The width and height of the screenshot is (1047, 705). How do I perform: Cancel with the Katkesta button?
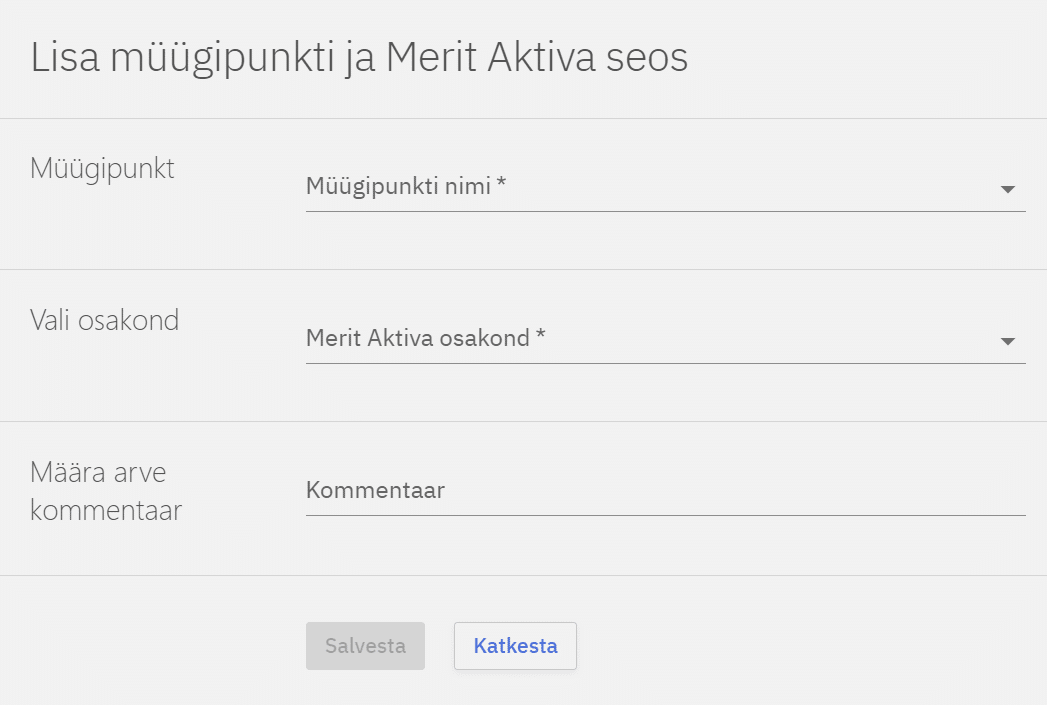pos(515,646)
